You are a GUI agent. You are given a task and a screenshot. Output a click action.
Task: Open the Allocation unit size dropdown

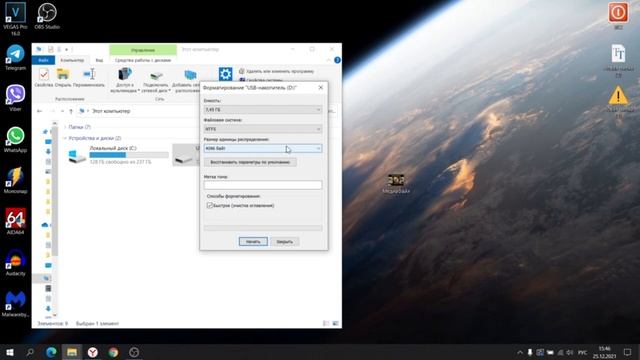[x=263, y=148]
